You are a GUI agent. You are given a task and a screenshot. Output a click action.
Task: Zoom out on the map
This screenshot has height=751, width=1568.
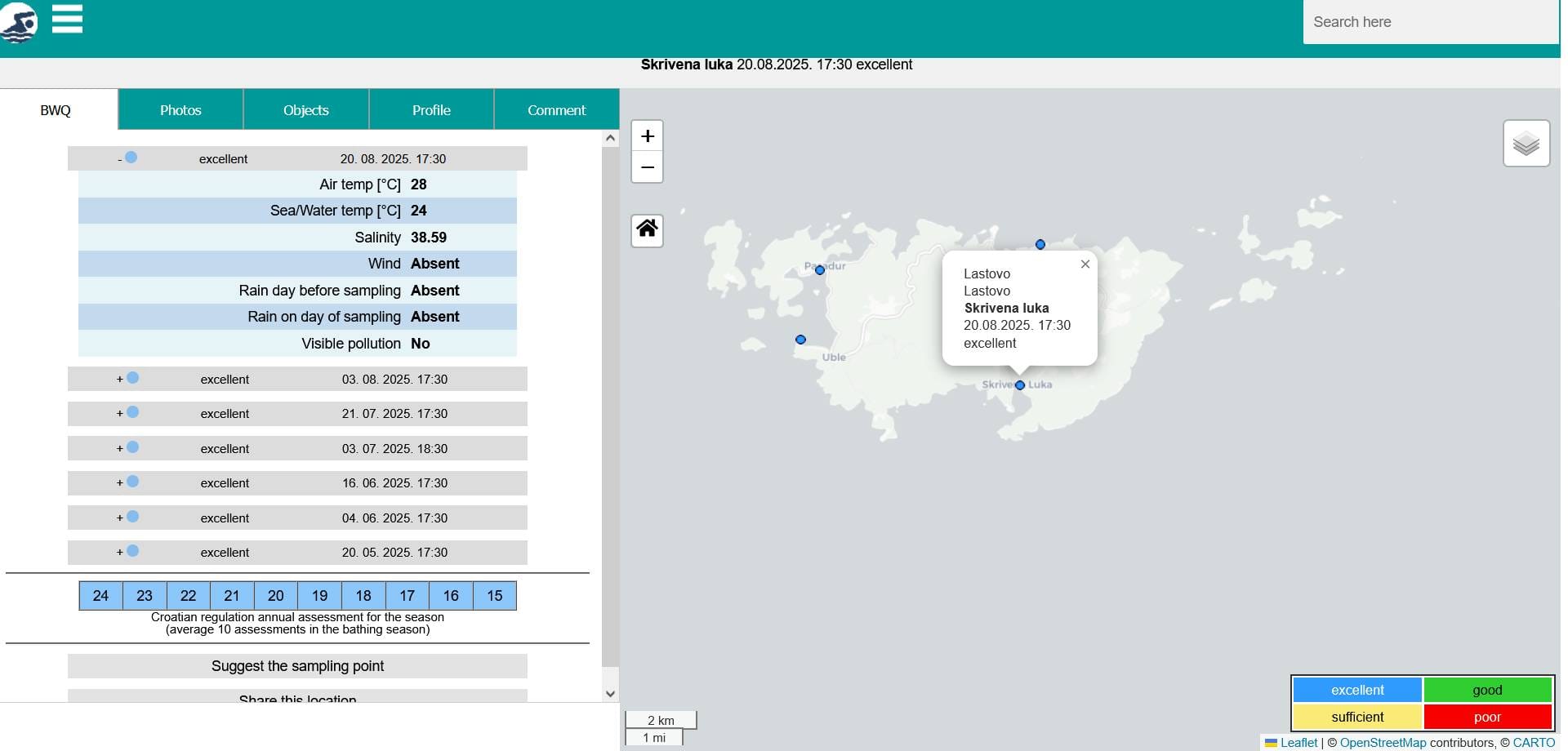tap(647, 167)
